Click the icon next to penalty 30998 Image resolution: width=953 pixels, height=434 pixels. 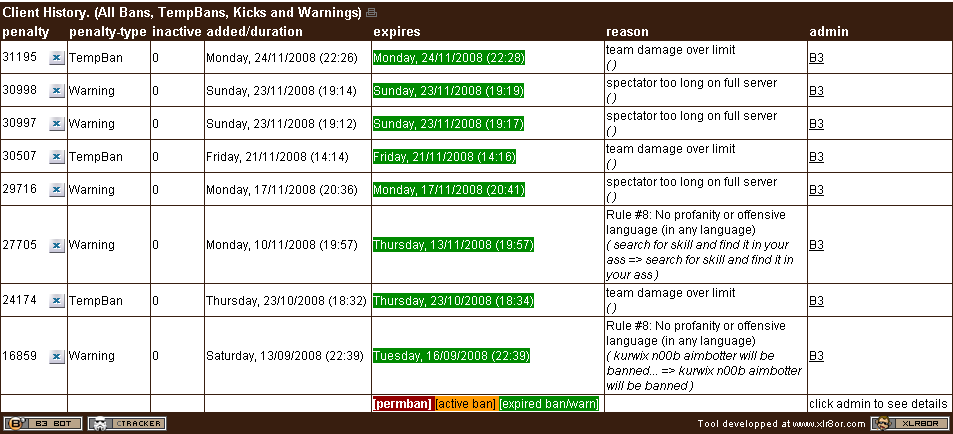[x=57, y=91]
